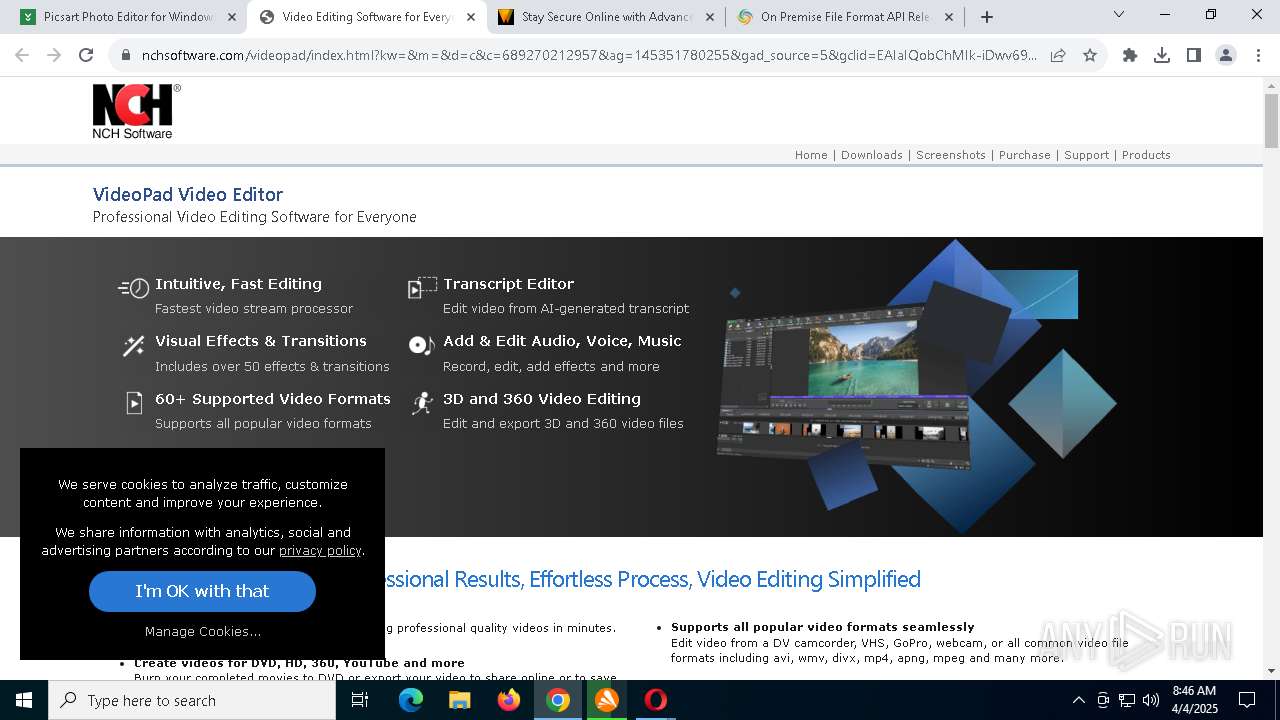Open the Chrome three-dot menu
The width and height of the screenshot is (1280, 720).
[1258, 55]
